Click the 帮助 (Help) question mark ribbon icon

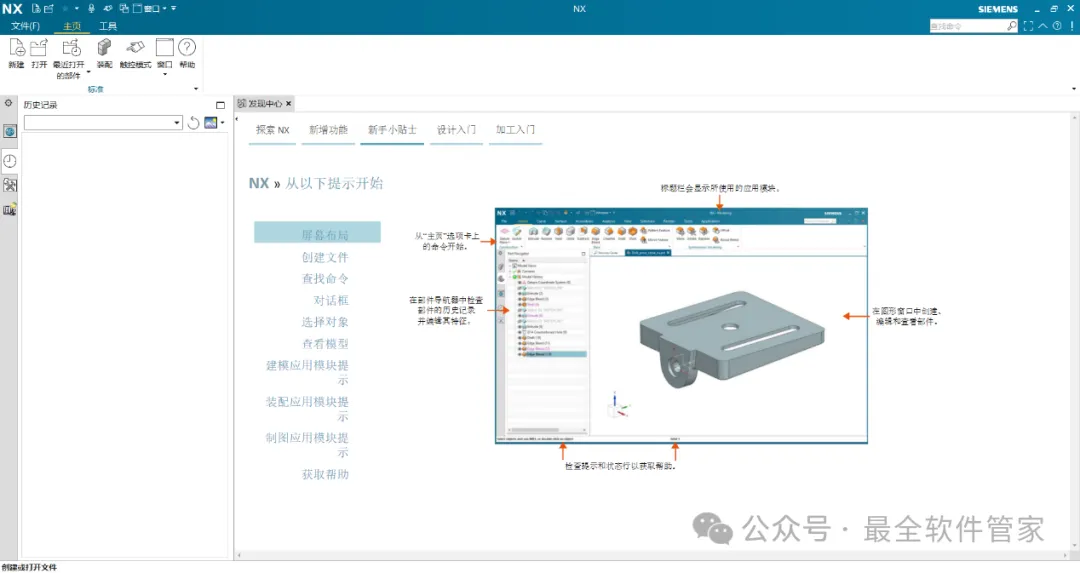click(x=187, y=48)
